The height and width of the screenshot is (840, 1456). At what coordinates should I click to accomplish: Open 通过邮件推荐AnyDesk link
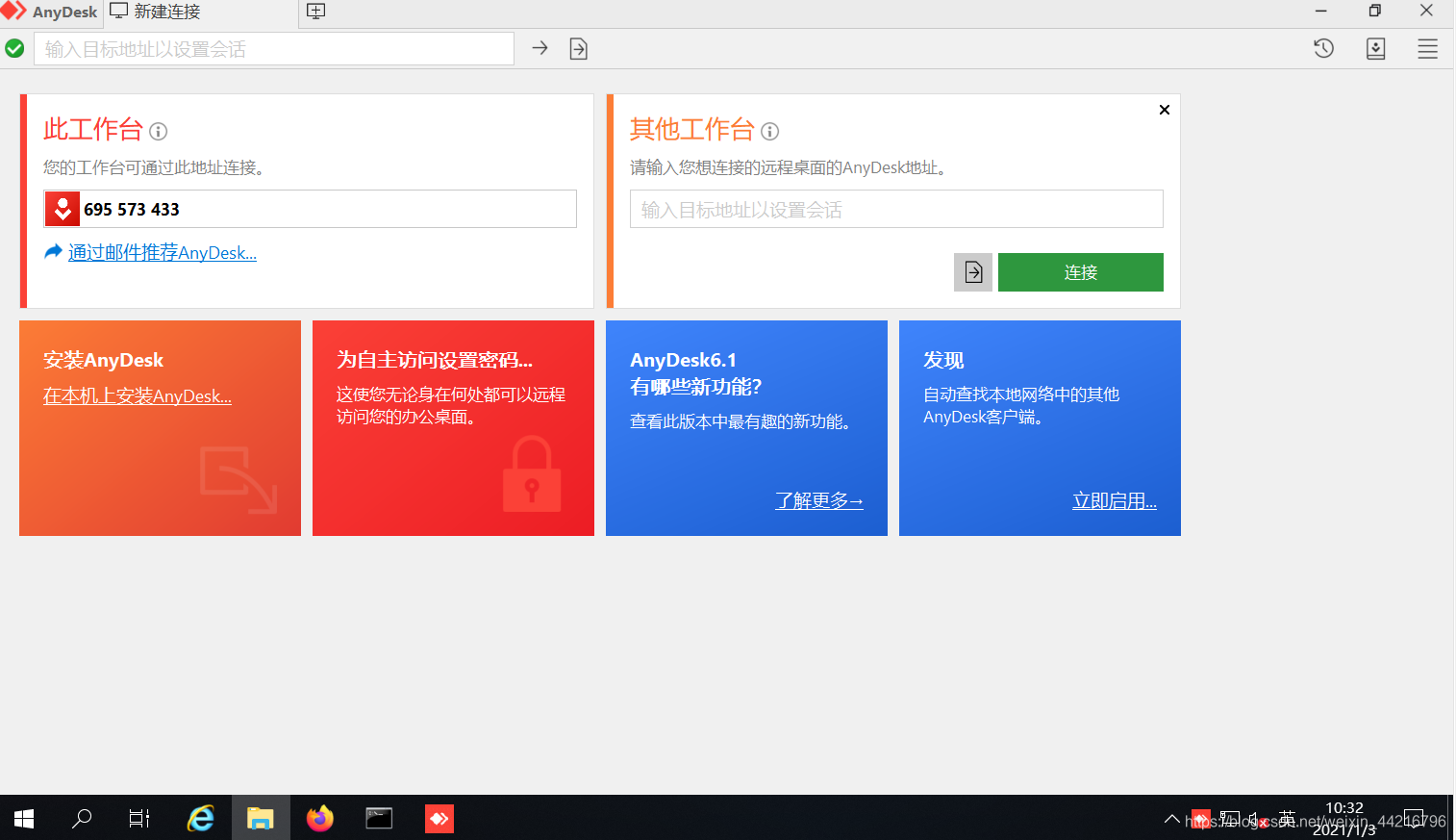point(163,252)
